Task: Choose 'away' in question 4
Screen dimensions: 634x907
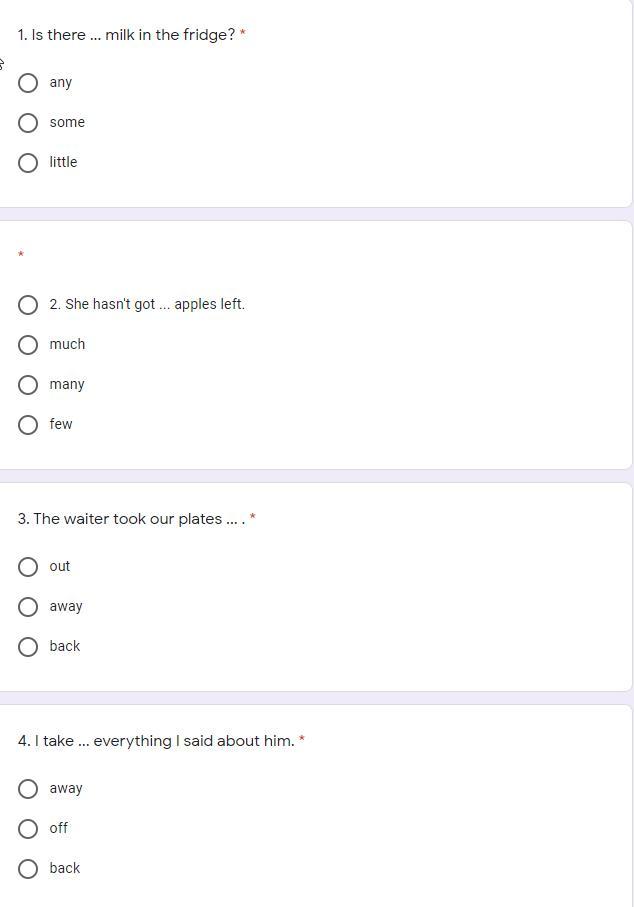Action: (28, 789)
